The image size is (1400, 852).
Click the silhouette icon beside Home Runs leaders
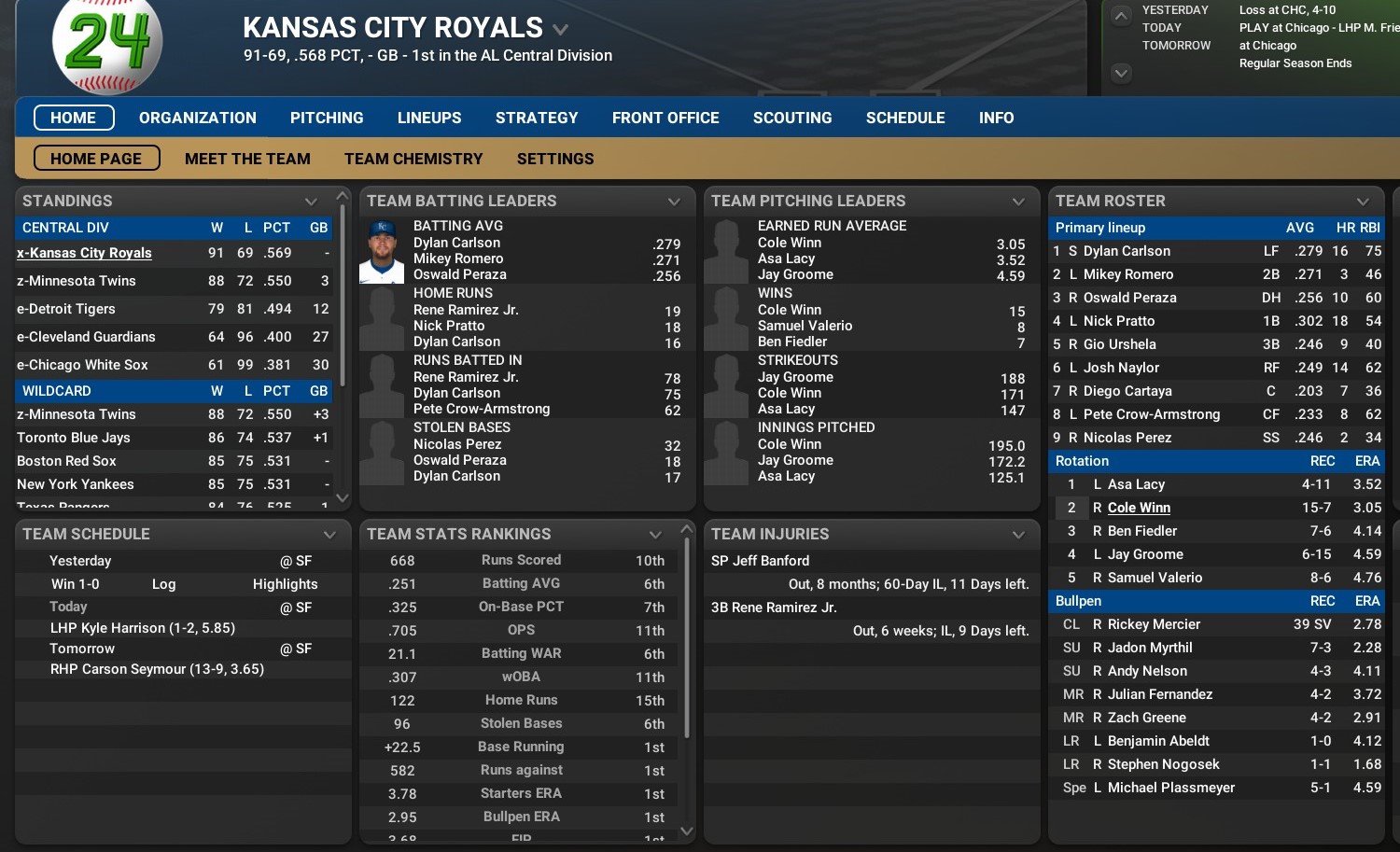point(382,318)
